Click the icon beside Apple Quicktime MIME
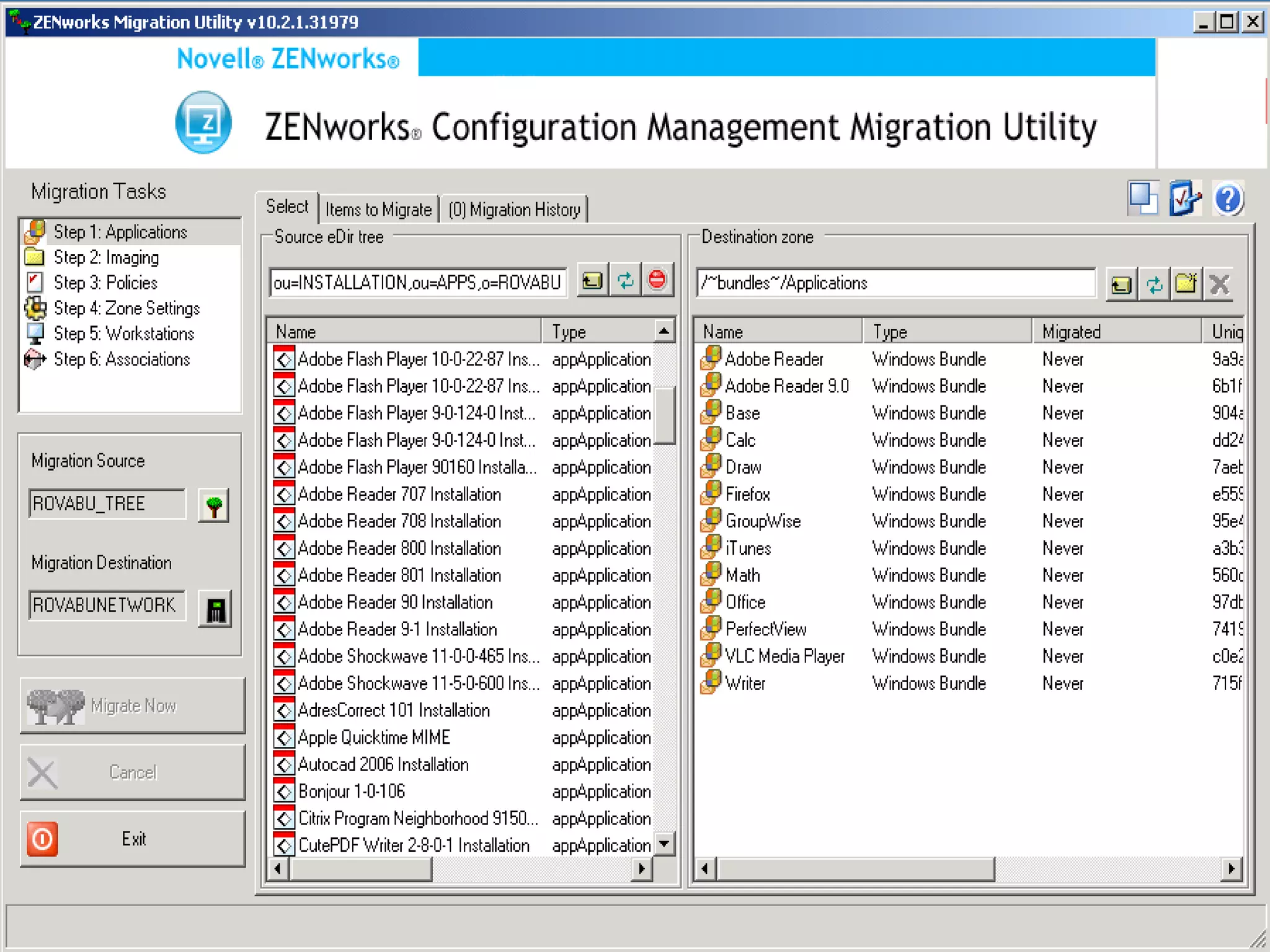This screenshot has height=952, width=1270. (284, 738)
